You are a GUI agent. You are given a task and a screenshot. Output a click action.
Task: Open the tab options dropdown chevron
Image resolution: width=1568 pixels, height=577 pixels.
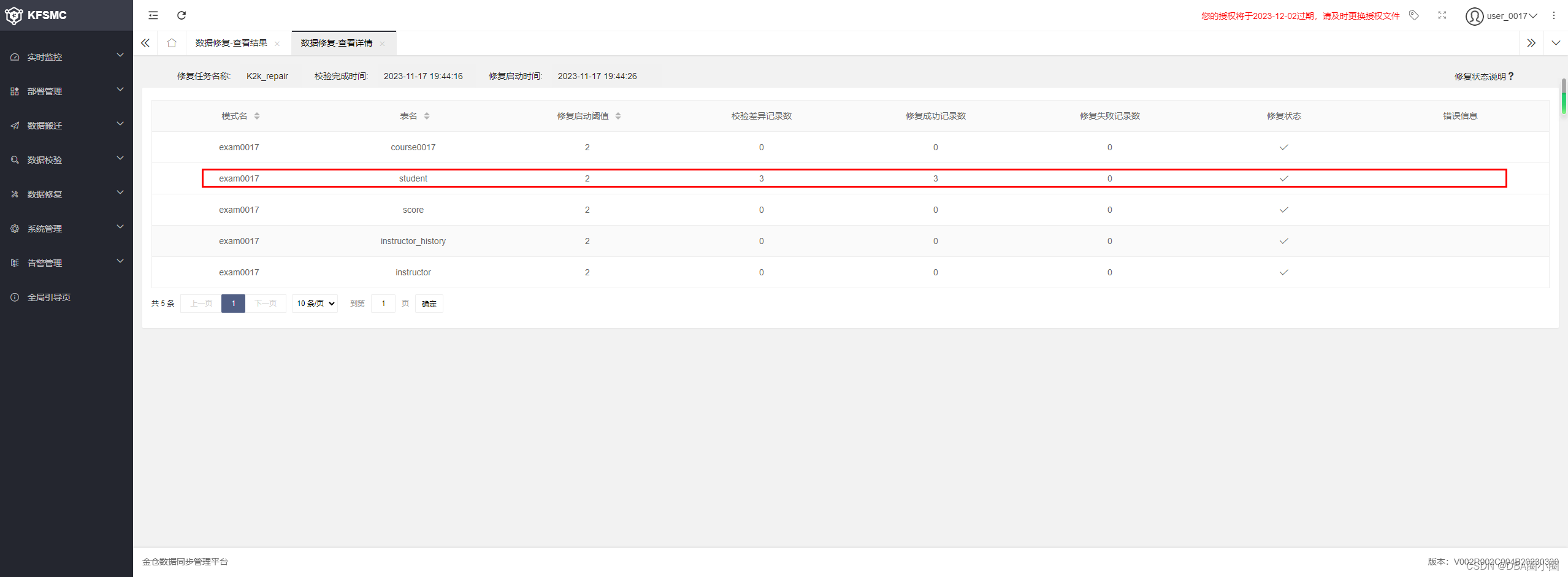tap(1556, 43)
